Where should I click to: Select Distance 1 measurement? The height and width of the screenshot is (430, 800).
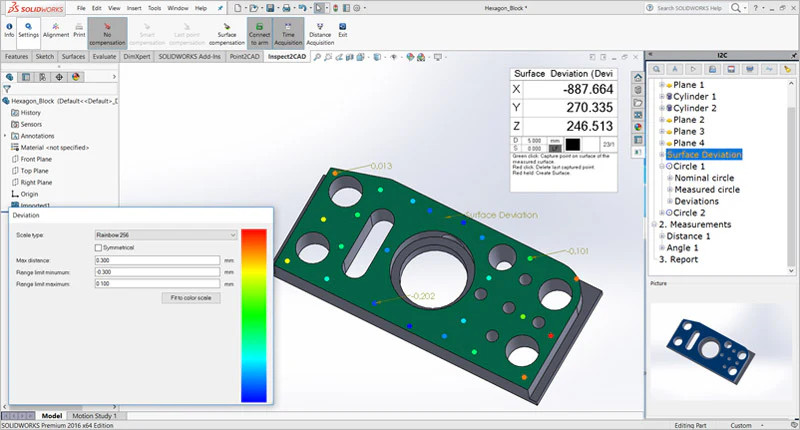688,236
